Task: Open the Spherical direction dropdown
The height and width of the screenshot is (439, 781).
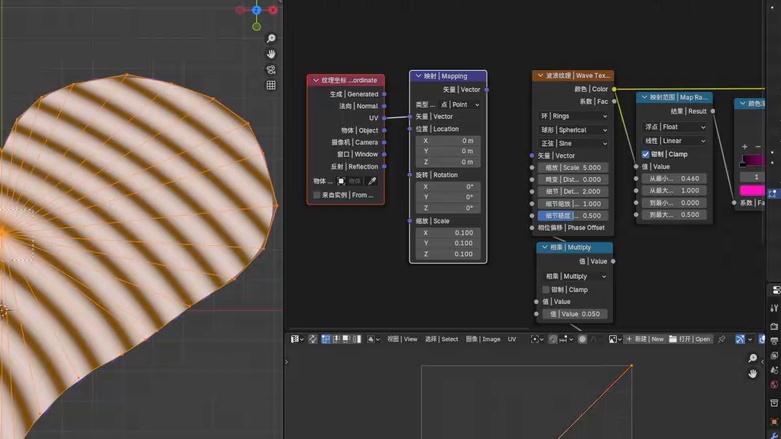Action: pyautogui.click(x=573, y=130)
